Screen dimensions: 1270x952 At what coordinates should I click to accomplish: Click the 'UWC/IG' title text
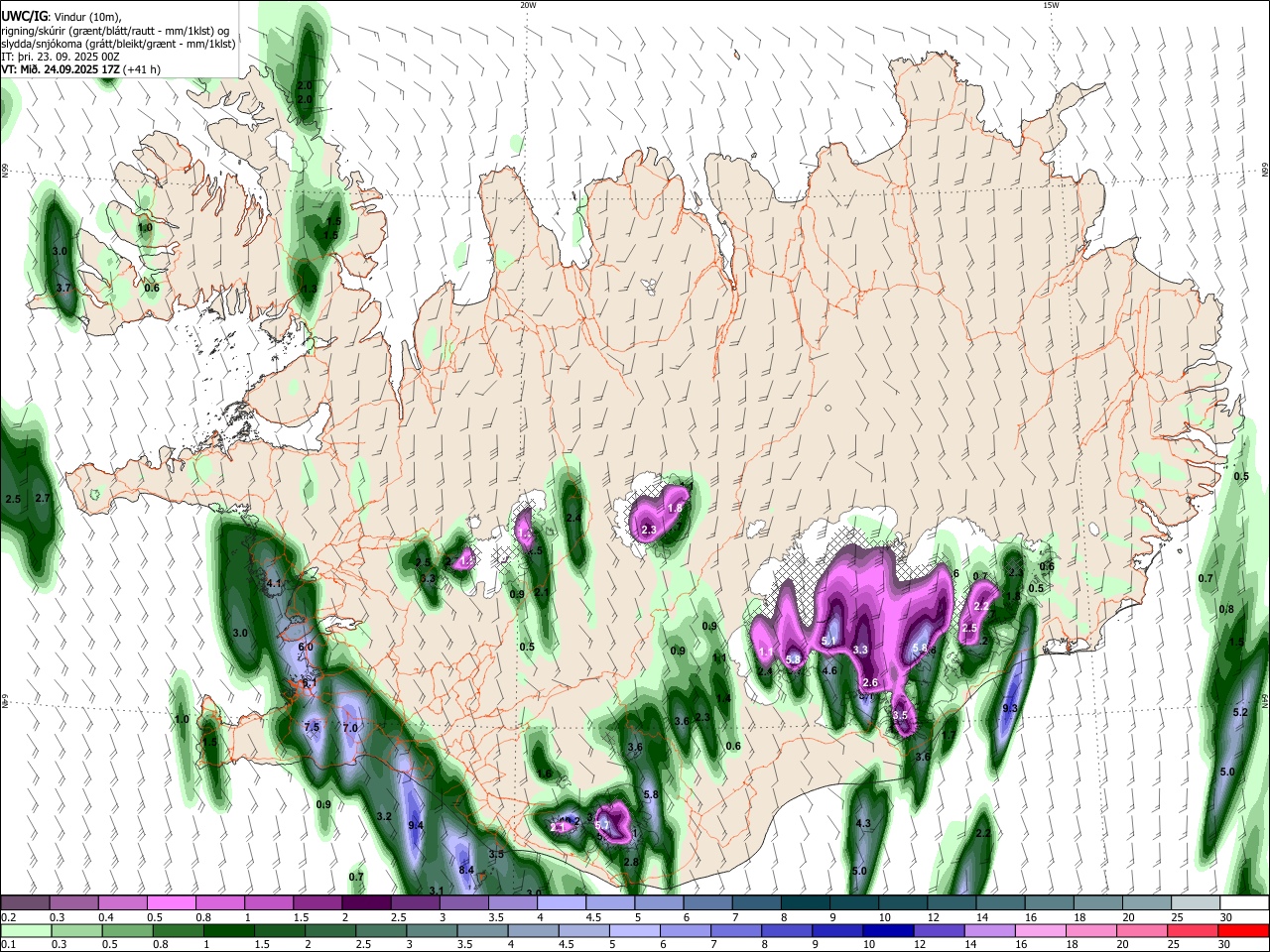tap(24, 16)
